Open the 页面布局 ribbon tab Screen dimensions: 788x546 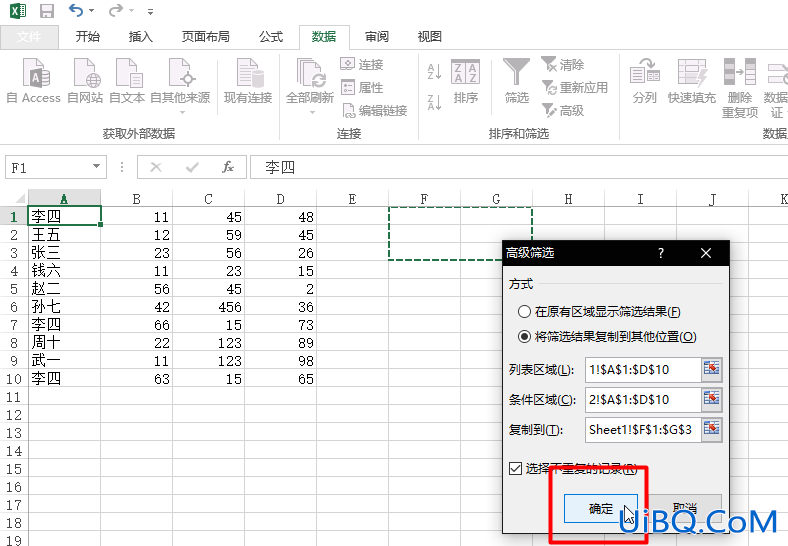pos(206,37)
